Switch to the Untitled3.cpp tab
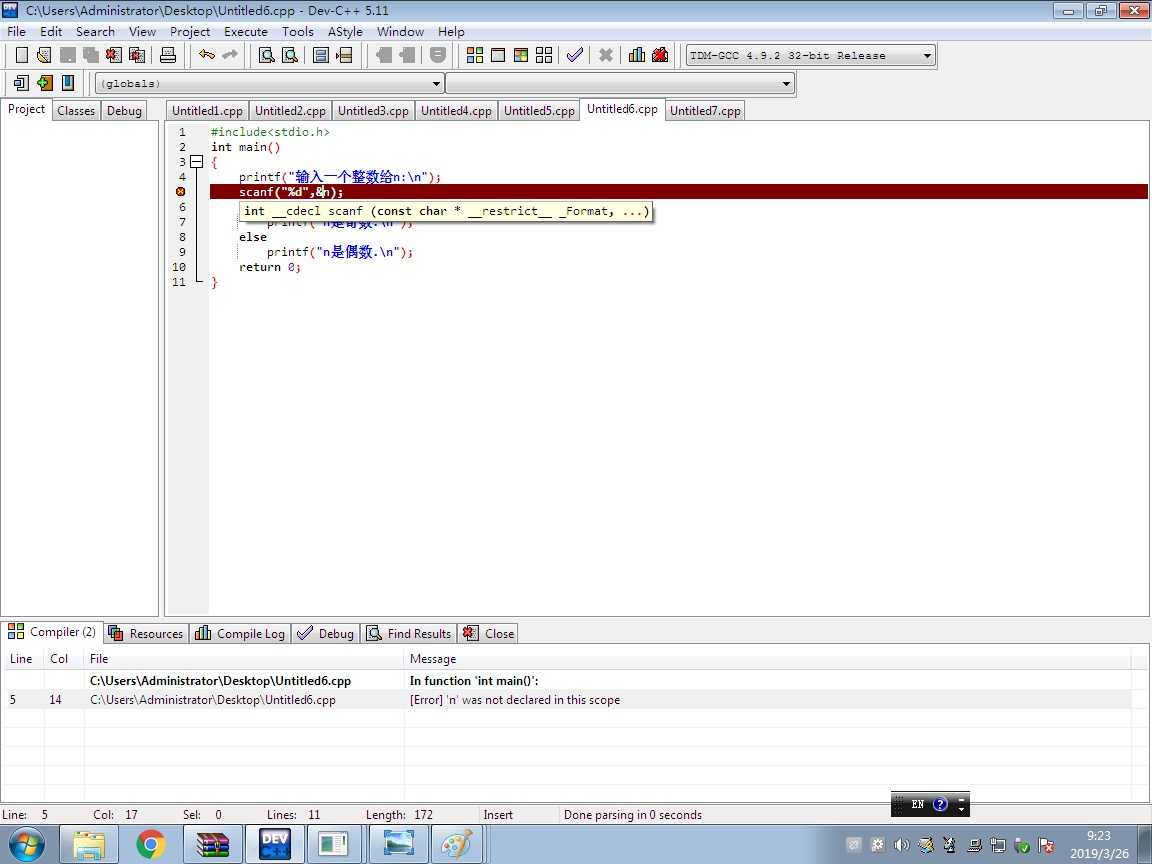1152x864 pixels. 373,111
